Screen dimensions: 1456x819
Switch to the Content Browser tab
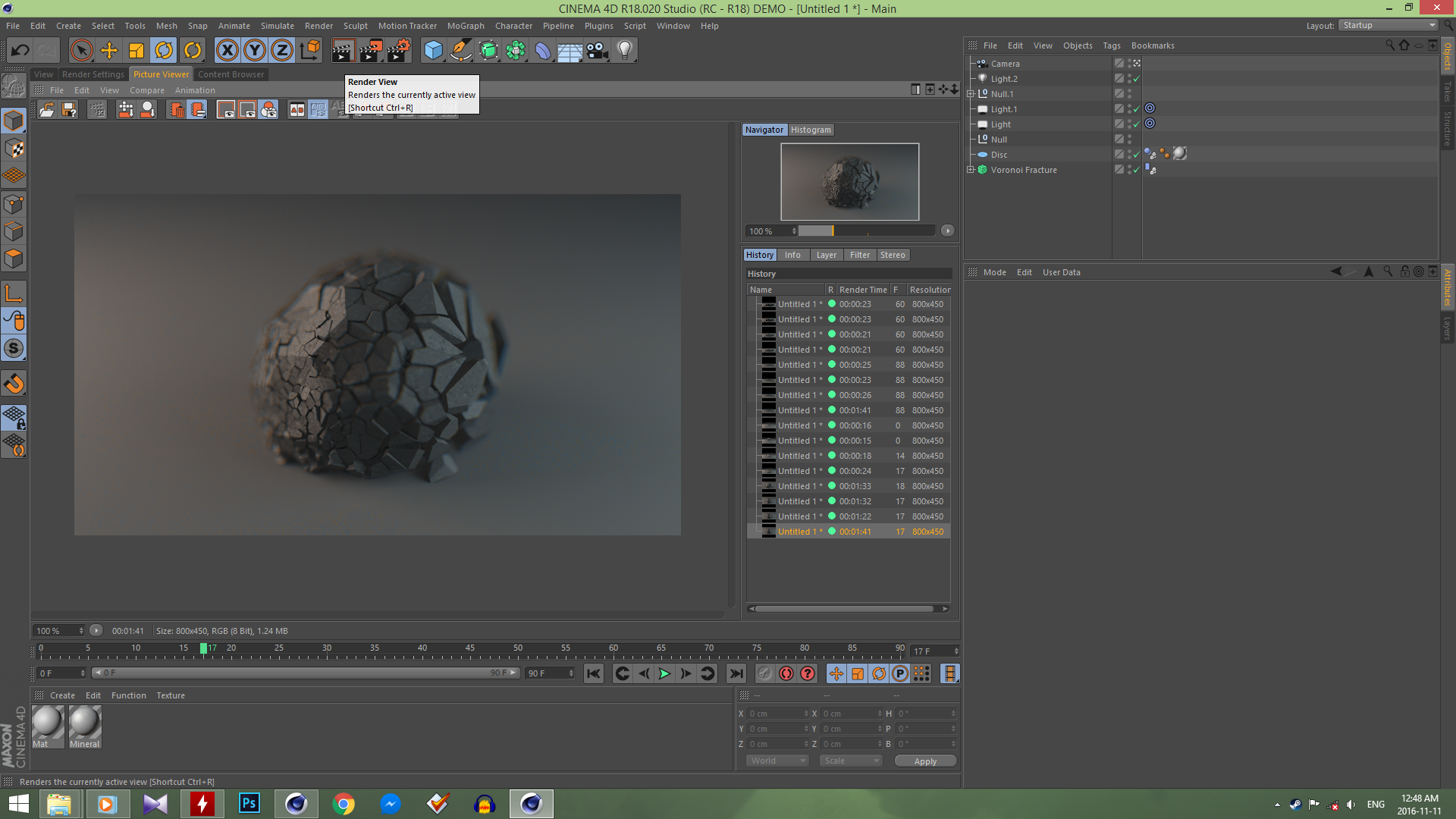(231, 74)
